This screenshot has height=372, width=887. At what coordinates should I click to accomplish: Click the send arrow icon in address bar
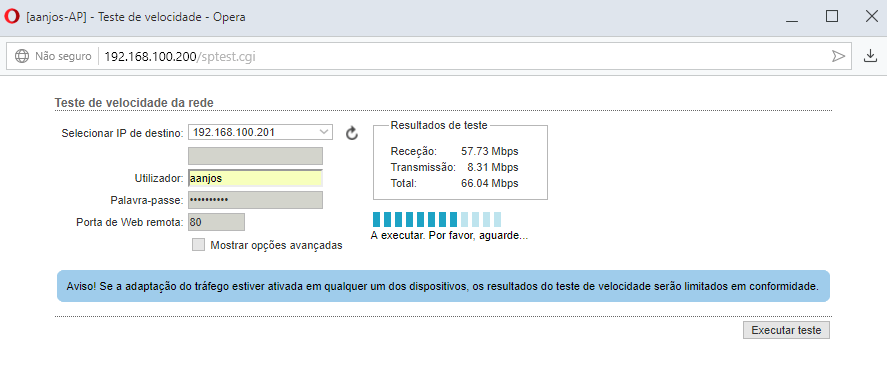pos(838,56)
